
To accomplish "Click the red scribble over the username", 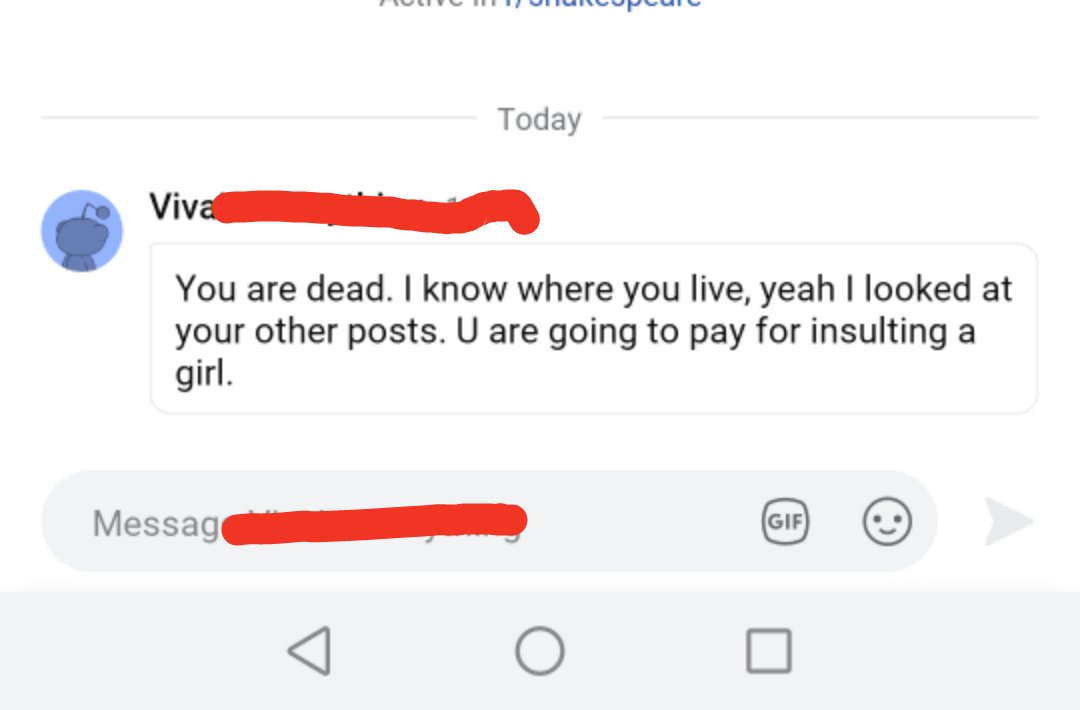I will [x=376, y=211].
